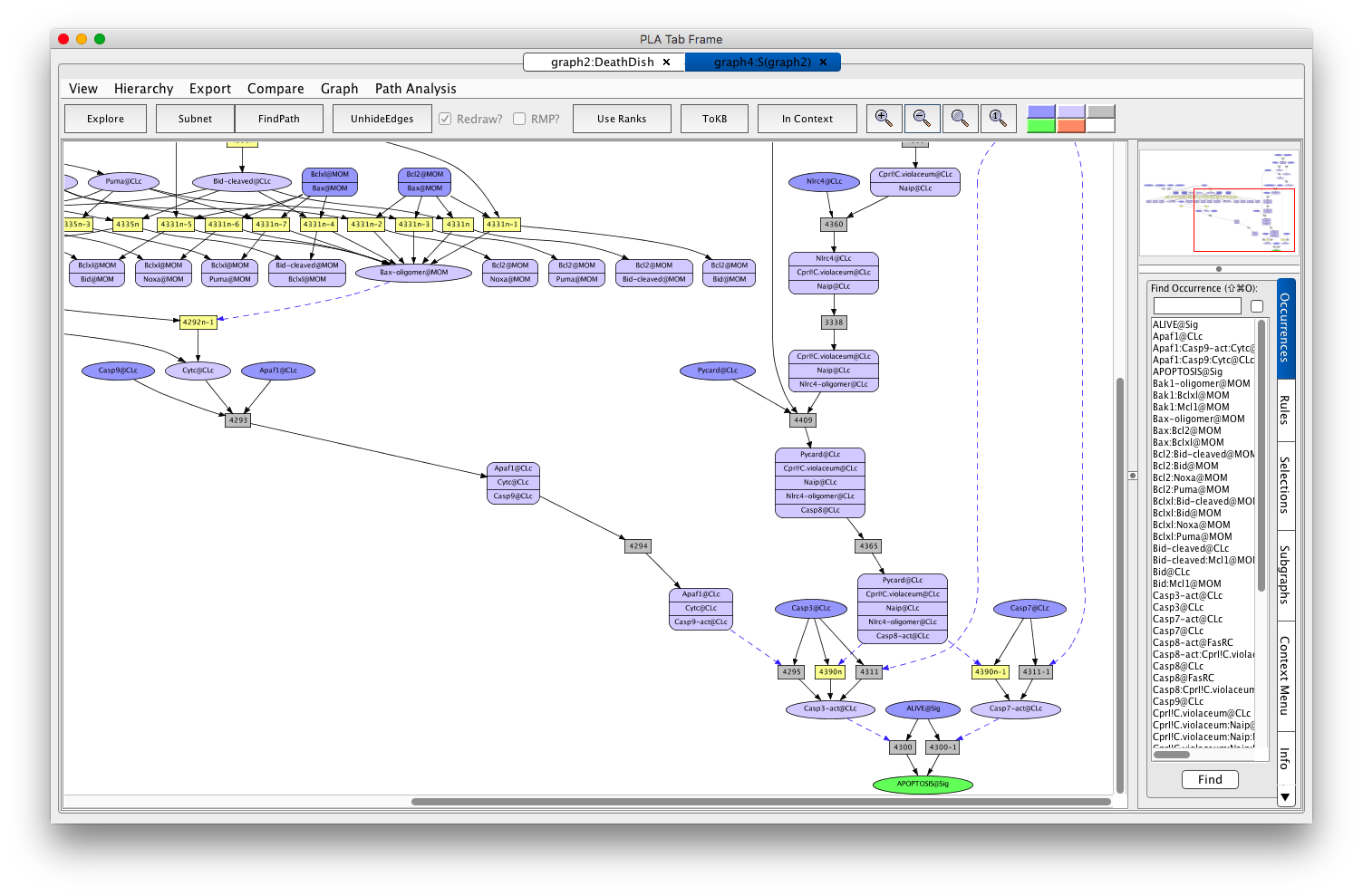This screenshot has height=896, width=1363.
Task: Click the Subnet button
Action: tap(195, 119)
